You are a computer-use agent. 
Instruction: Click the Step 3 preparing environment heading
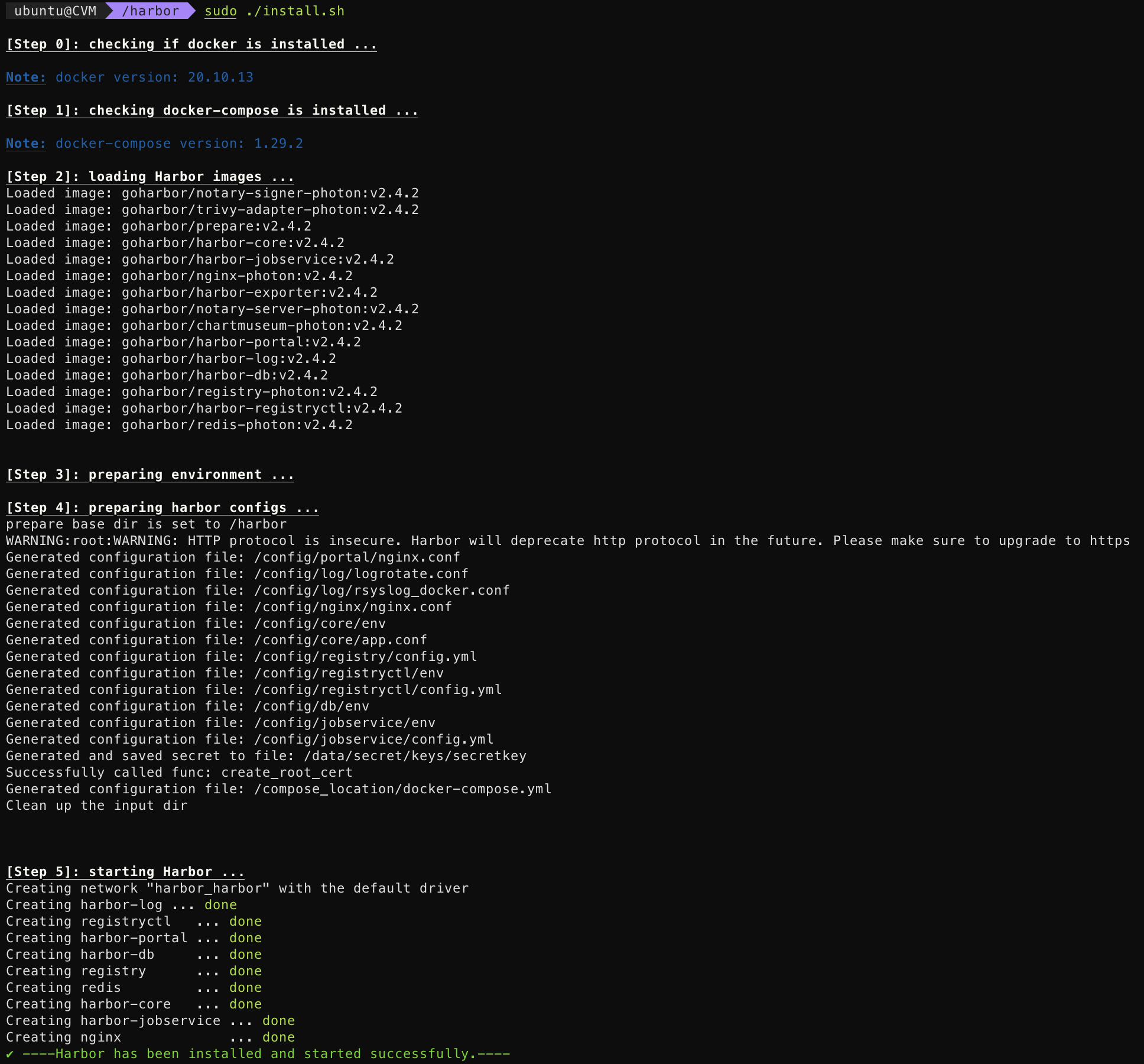coord(150,475)
